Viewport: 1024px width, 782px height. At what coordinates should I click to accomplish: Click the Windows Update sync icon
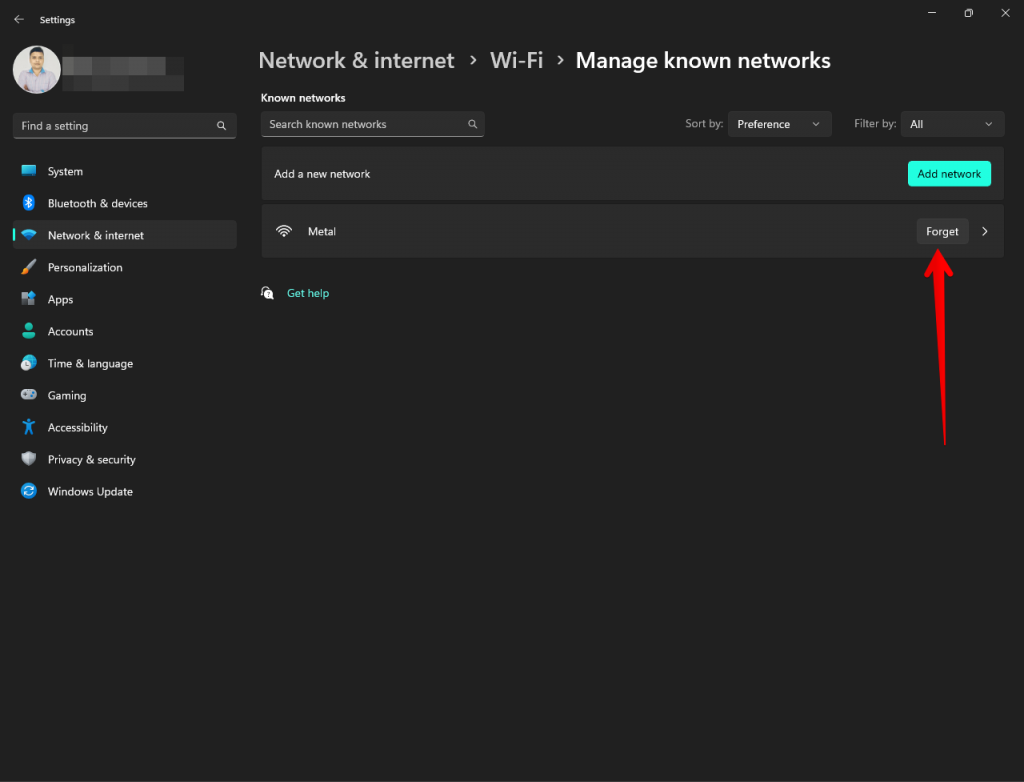click(29, 491)
